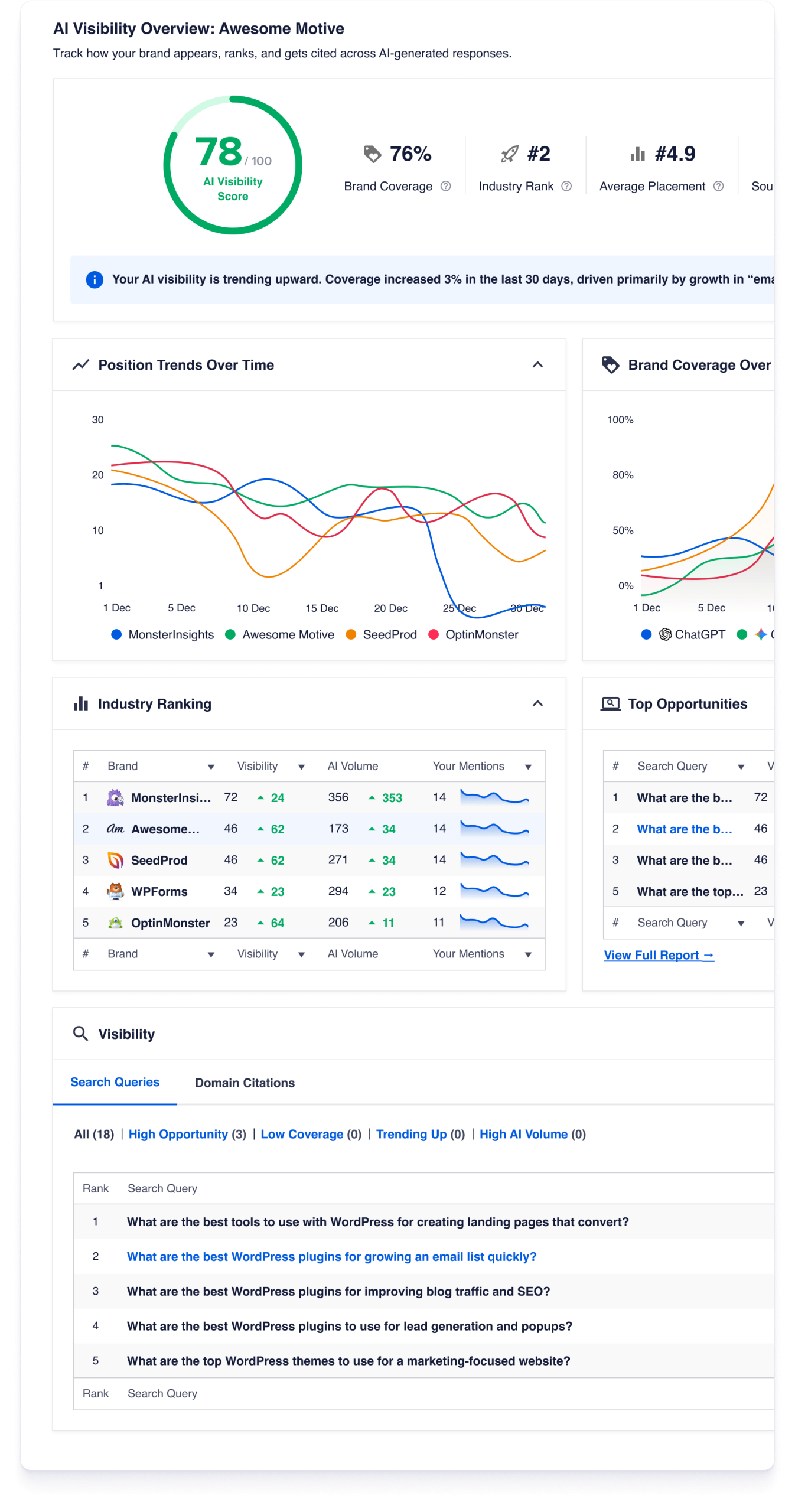Click the Position Trends line chart icon
795x1512 pixels.
[x=81, y=364]
